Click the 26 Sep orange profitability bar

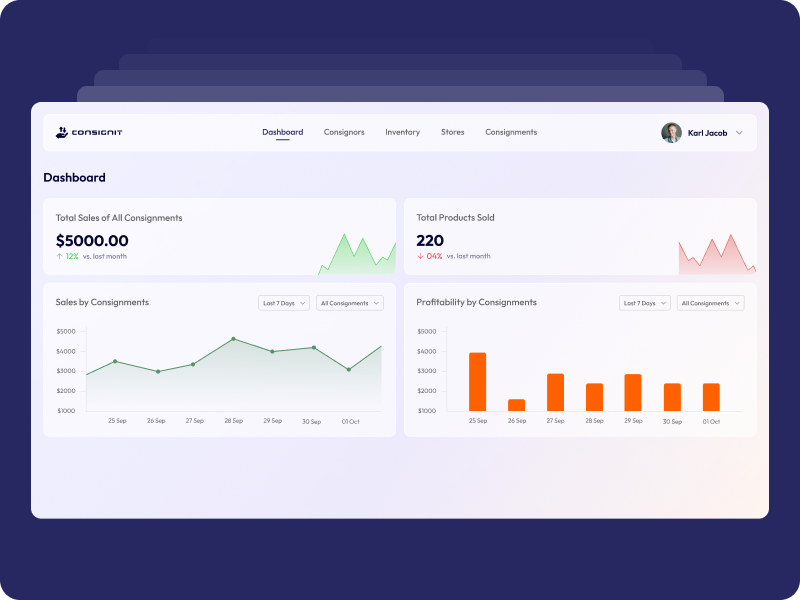coord(516,405)
